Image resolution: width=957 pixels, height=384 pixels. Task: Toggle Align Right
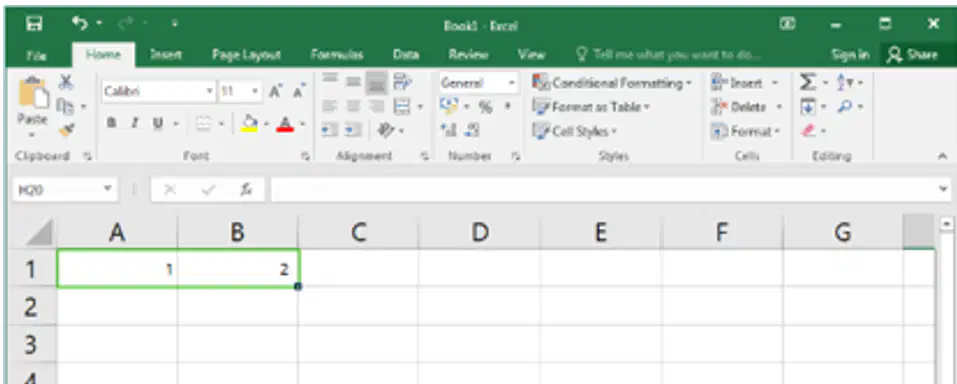[x=377, y=107]
